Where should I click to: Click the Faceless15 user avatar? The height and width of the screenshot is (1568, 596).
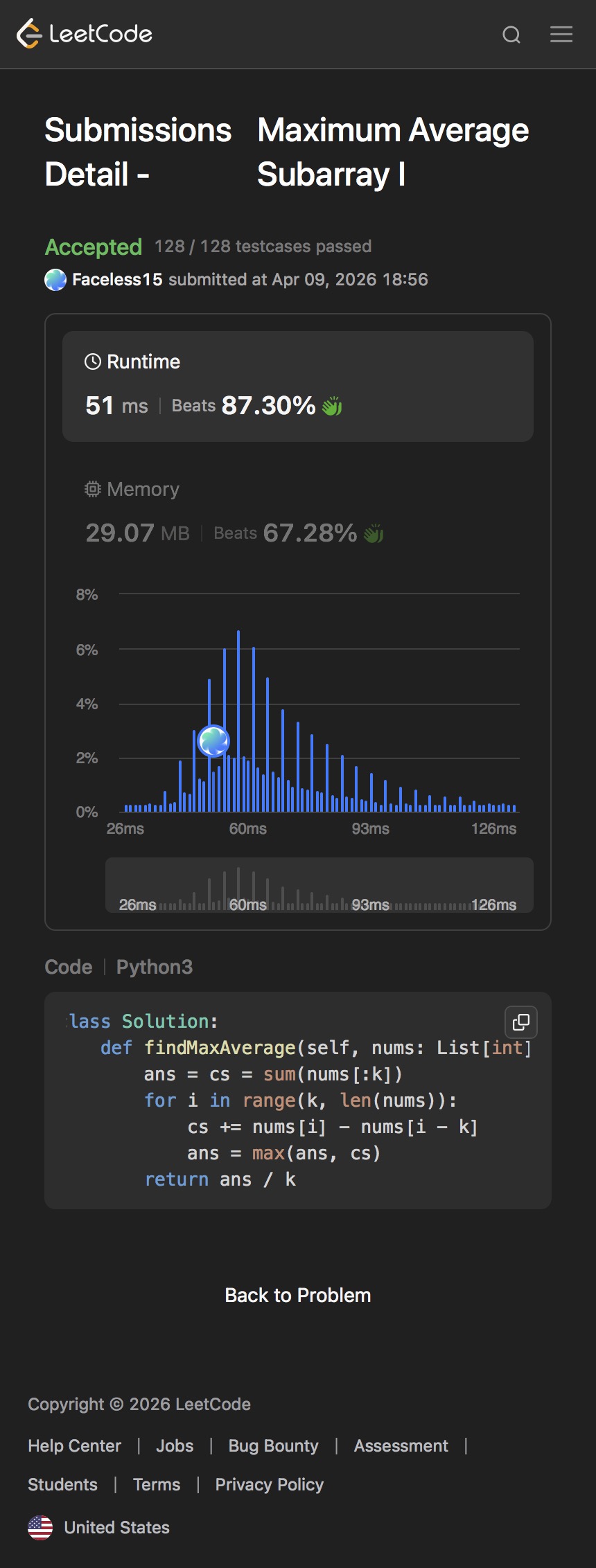pyautogui.click(x=55, y=280)
